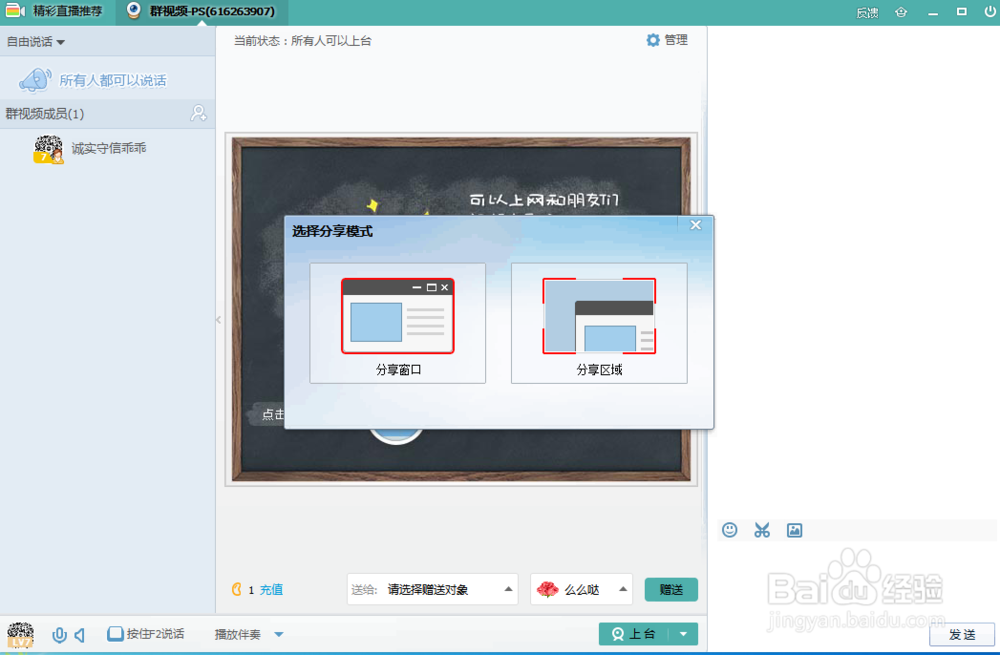The image size is (1000, 655).
Task: Select the scissors screenshot icon
Action: [x=761, y=530]
